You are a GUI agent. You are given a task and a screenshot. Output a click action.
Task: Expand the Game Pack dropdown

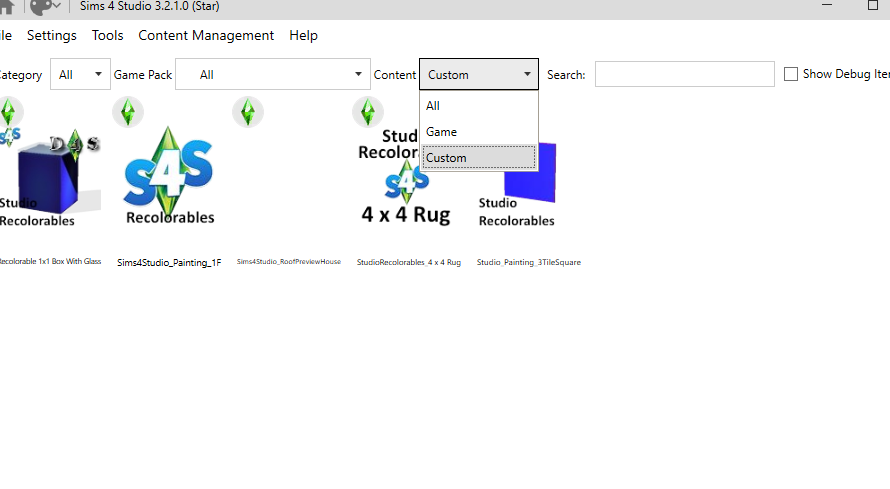272,74
